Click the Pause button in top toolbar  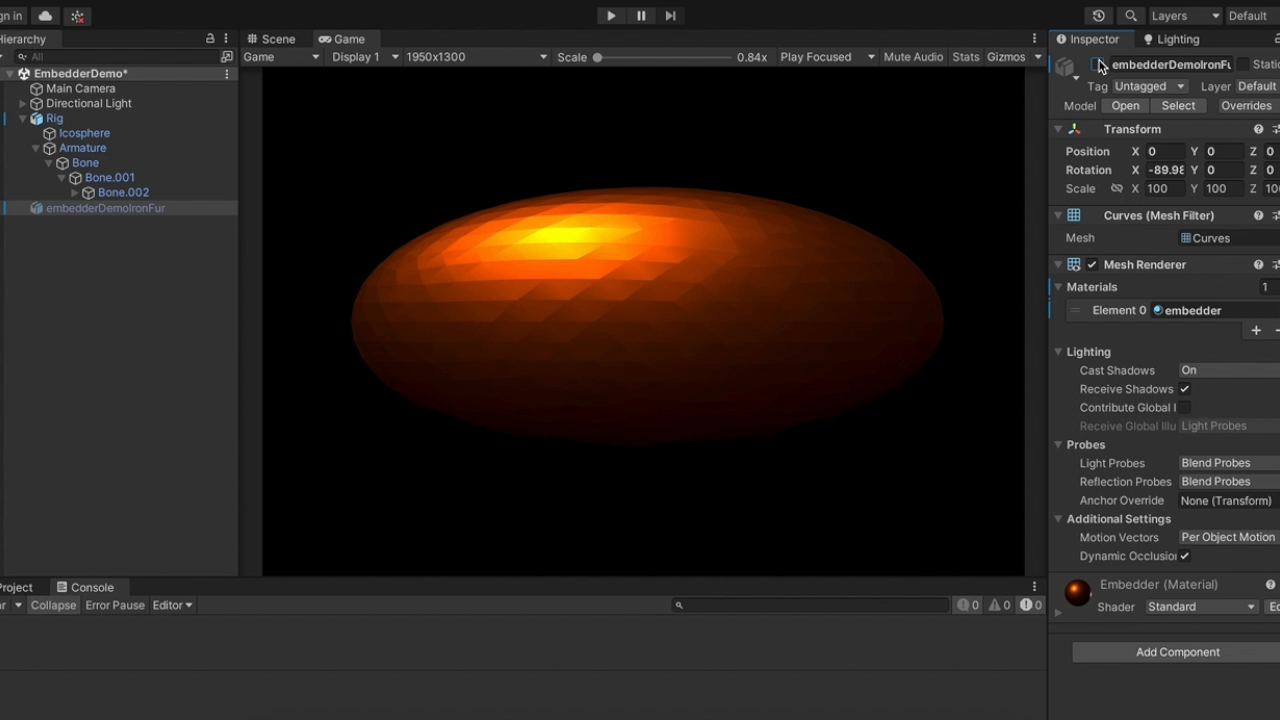click(641, 16)
